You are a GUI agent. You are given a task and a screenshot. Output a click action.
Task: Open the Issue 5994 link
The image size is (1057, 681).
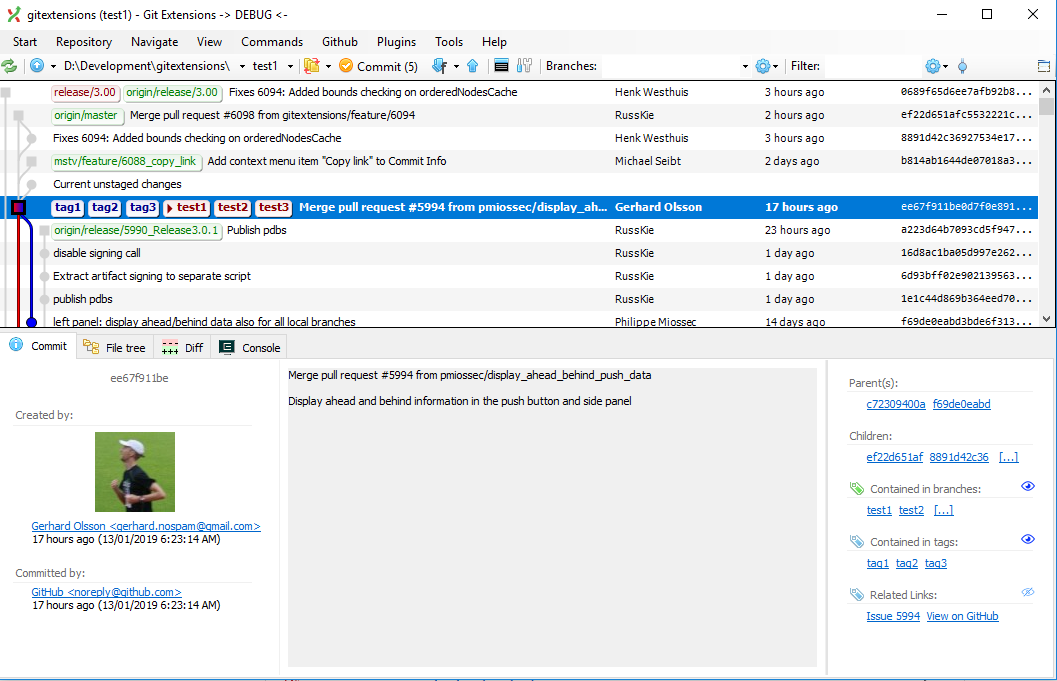tap(892, 616)
